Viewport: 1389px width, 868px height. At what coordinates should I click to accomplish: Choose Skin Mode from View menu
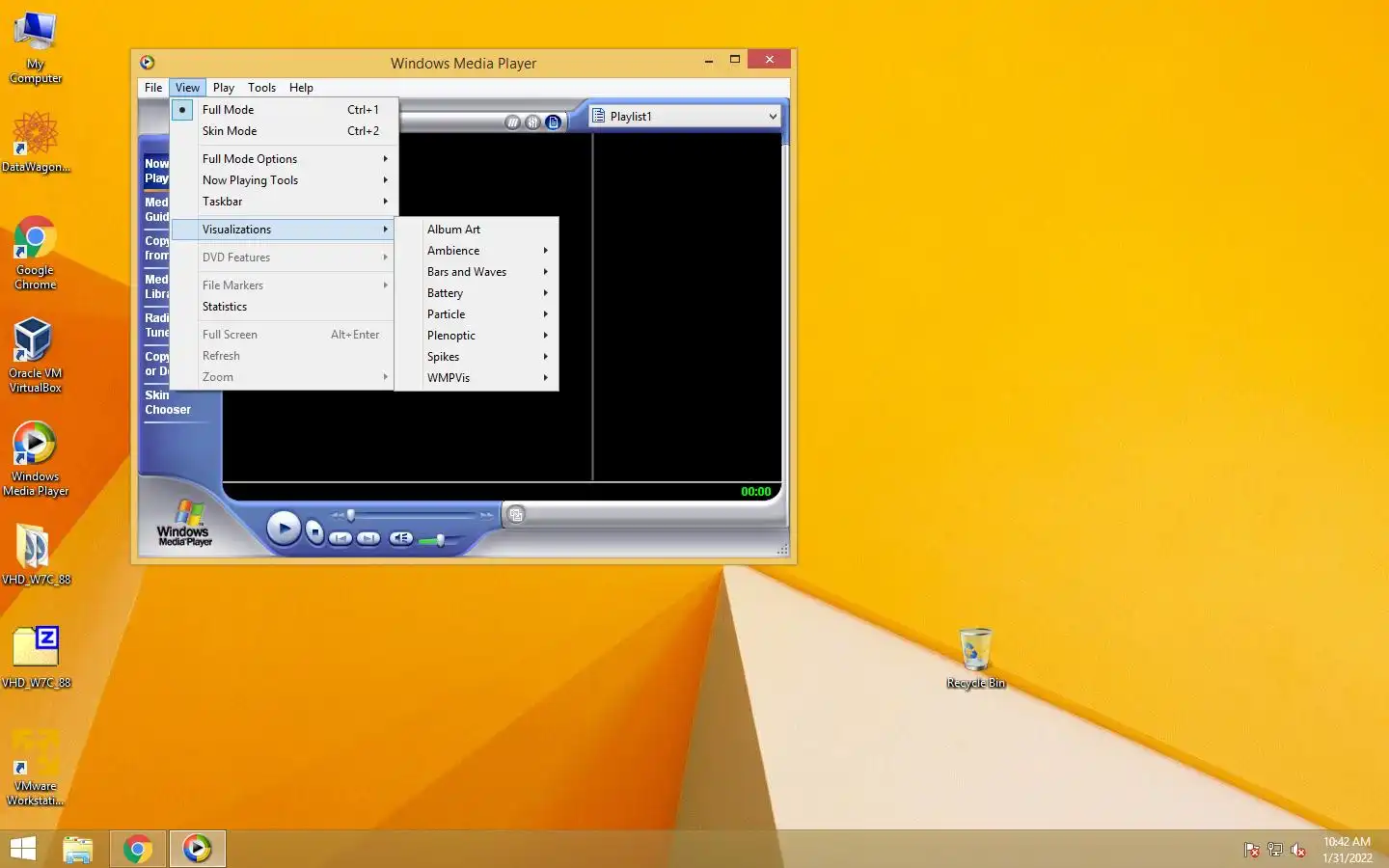[x=284, y=131]
